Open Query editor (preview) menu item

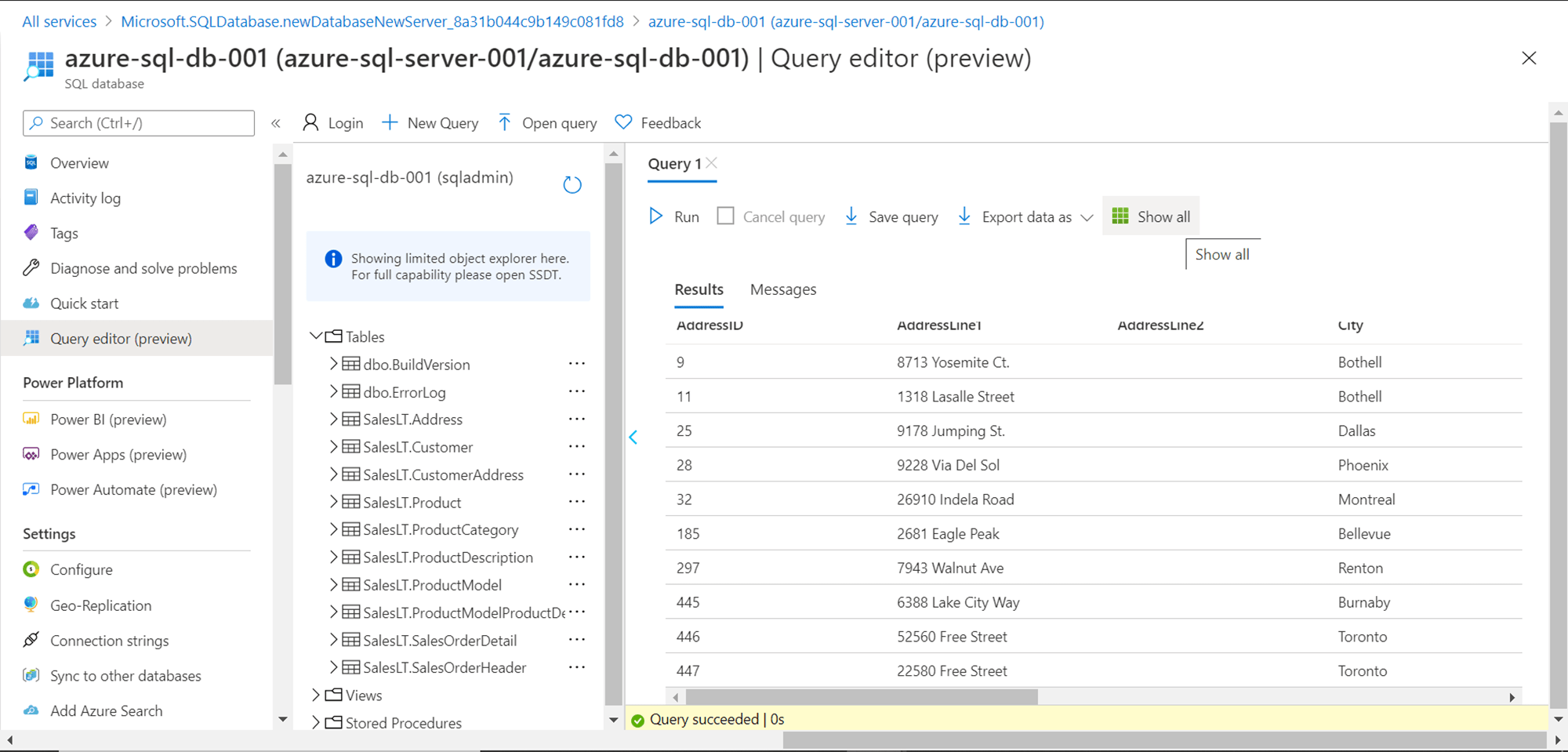[x=137, y=338]
